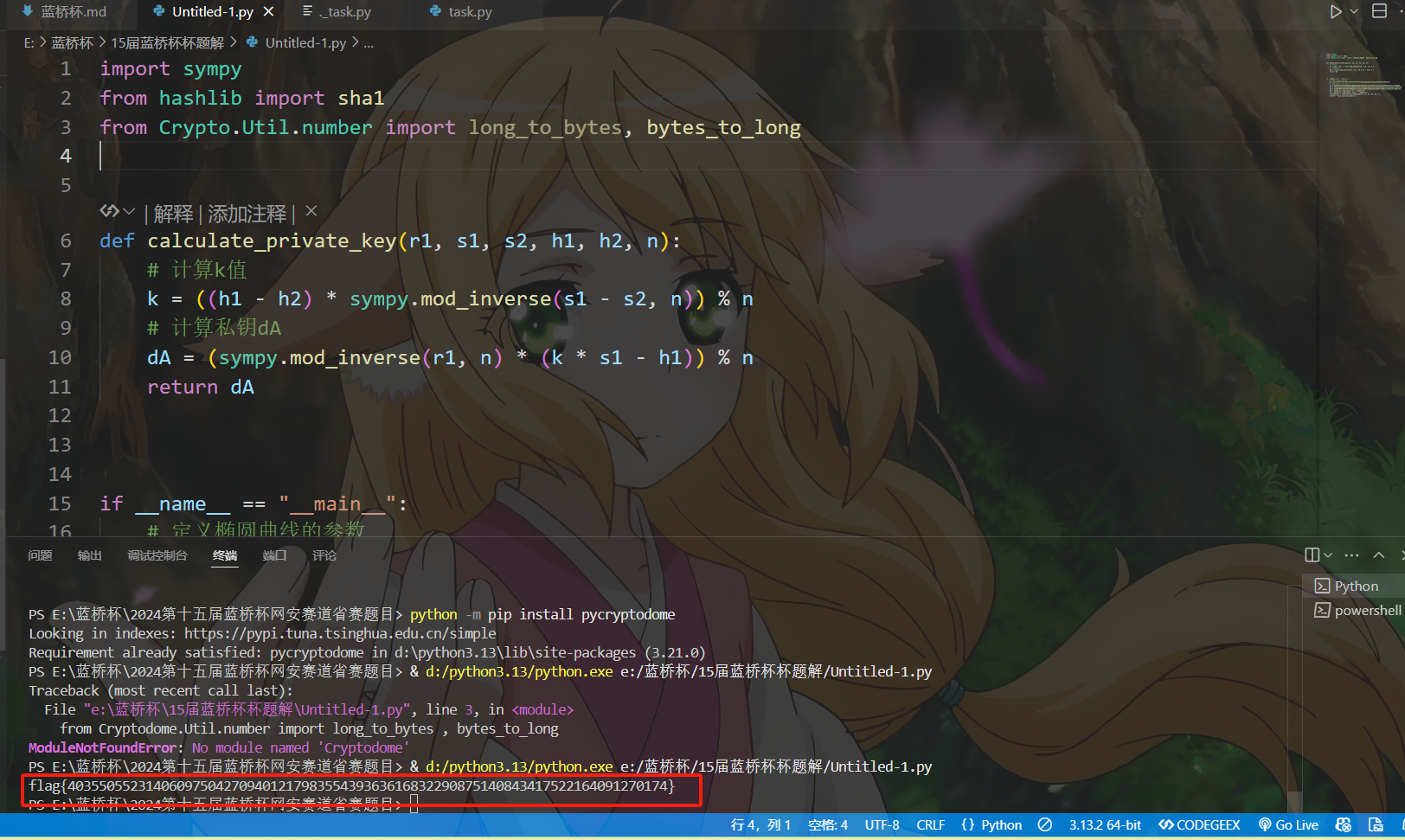Image resolution: width=1405 pixels, height=840 pixels.
Task: Open the ._task.py tab
Action: [337, 11]
